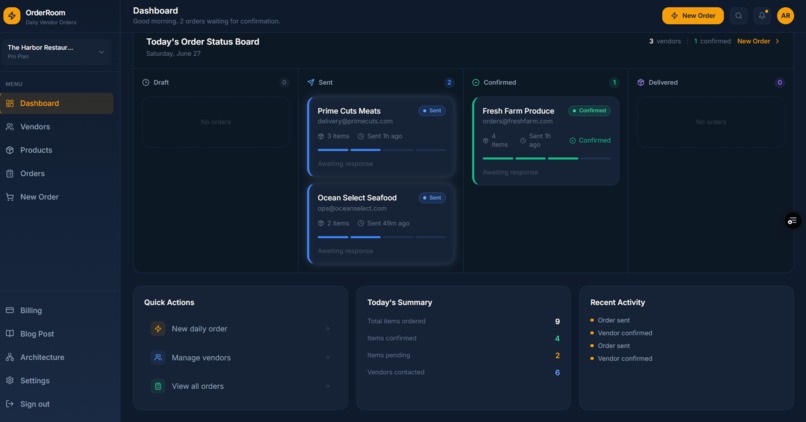Click the View all orders clipboard icon
Screen dimensions: 806x422
[x=158, y=386]
